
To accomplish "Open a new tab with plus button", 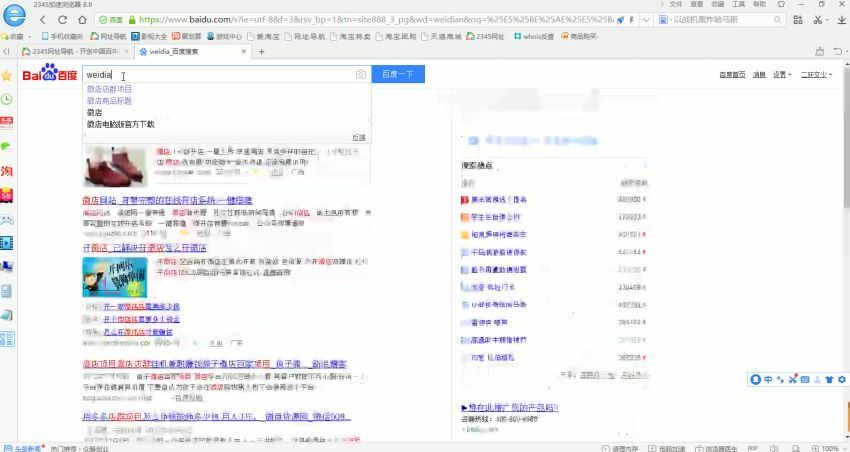I will (261, 51).
